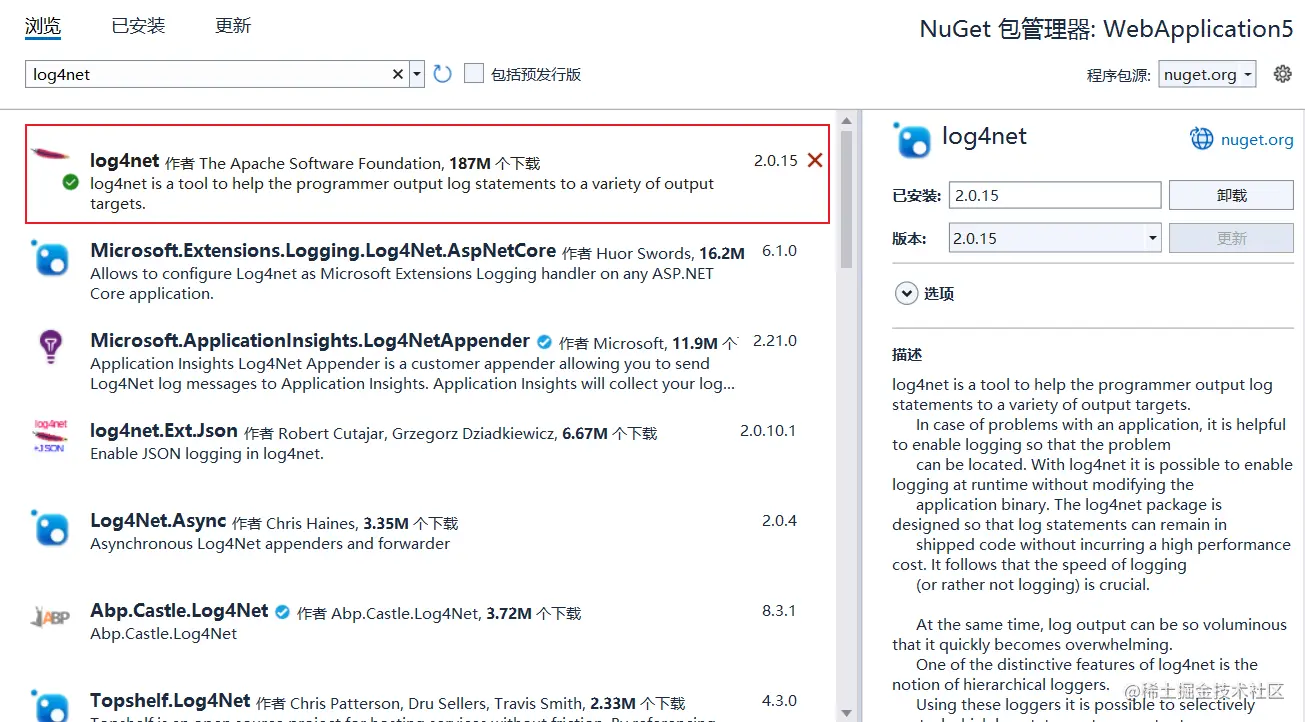Click the red uninstall X for log4net
1305x722 pixels.
pyautogui.click(x=815, y=160)
